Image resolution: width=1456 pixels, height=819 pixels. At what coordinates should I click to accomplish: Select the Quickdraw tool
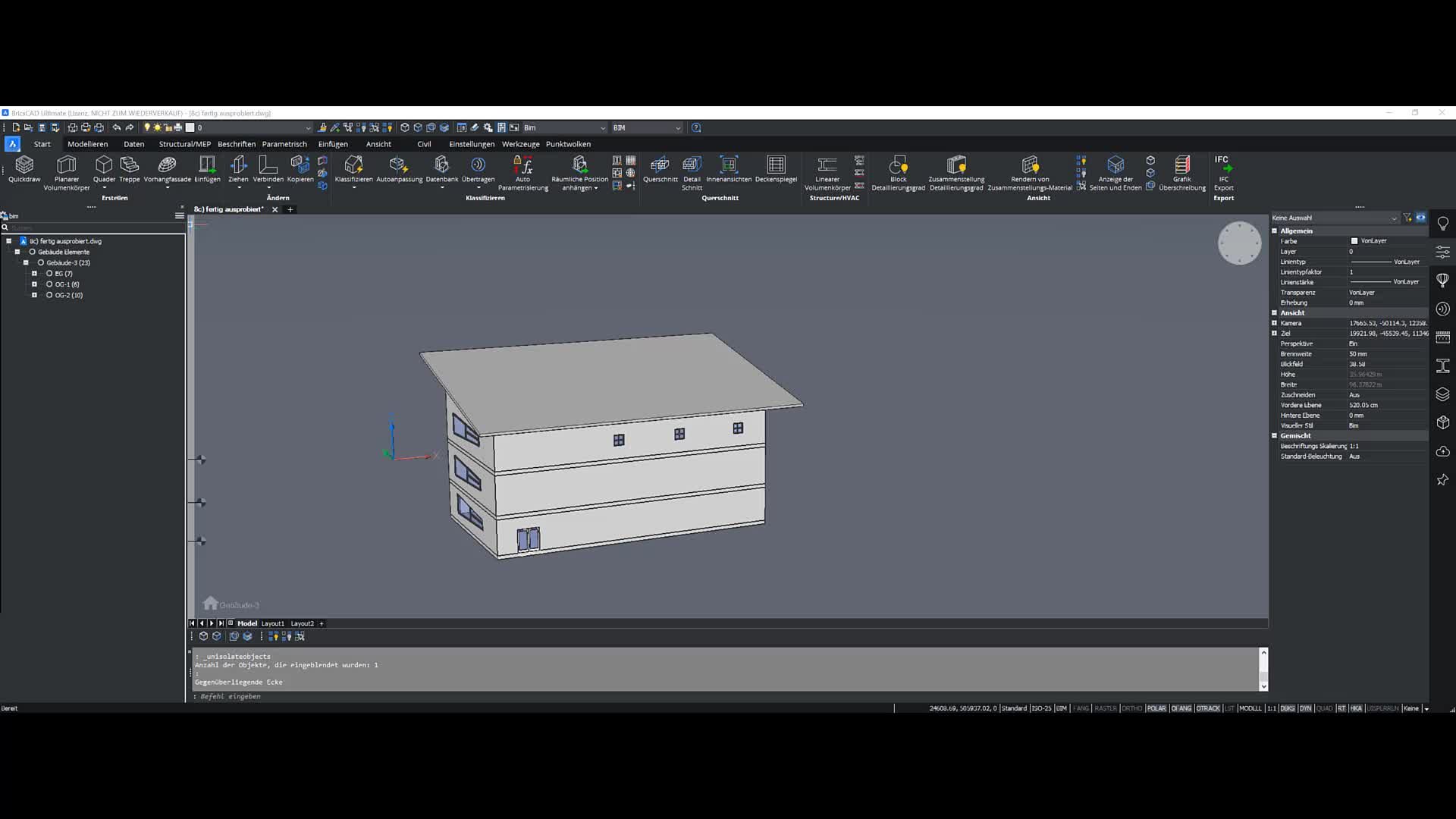pyautogui.click(x=24, y=169)
